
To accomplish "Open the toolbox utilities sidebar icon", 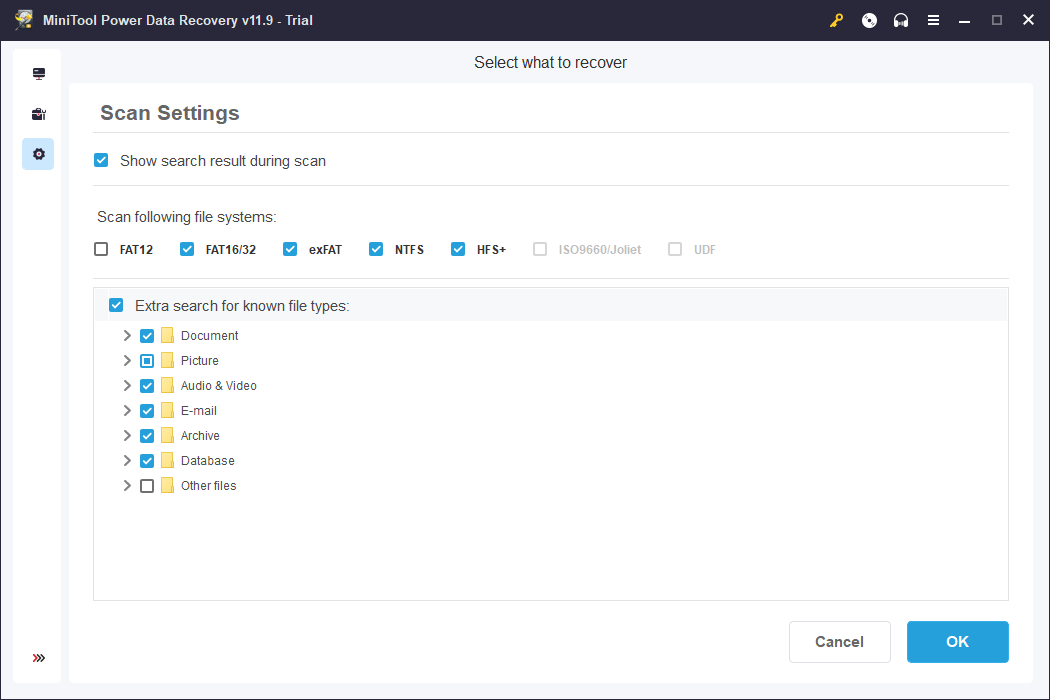I will coord(39,114).
